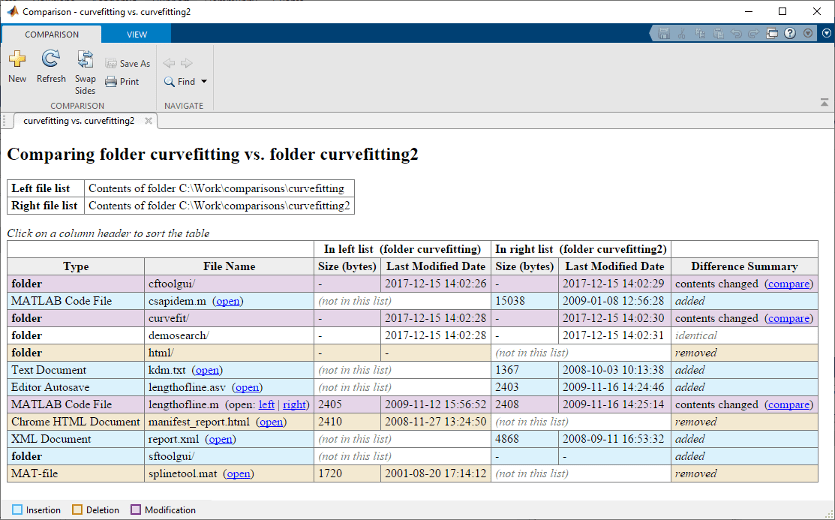Sort by right list Size (bytes) header
This screenshot has height=520, width=835.
coord(525,266)
